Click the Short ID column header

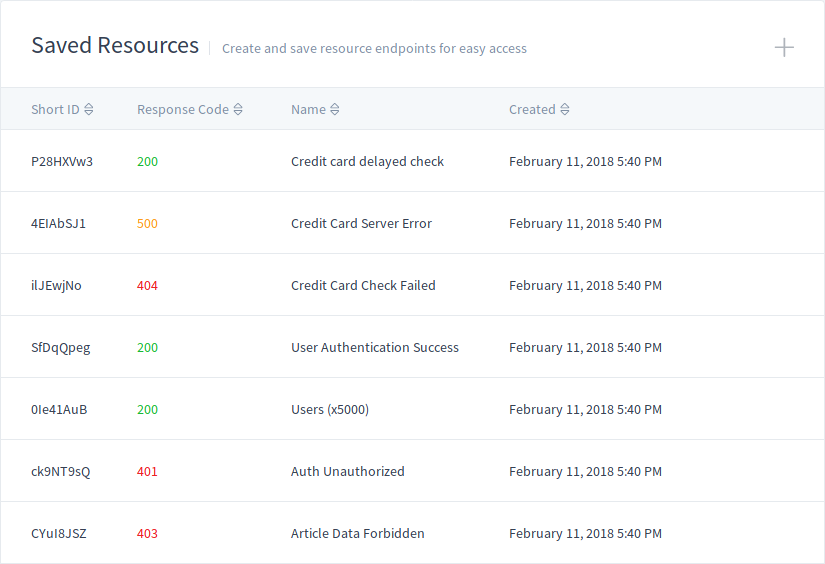pos(55,109)
